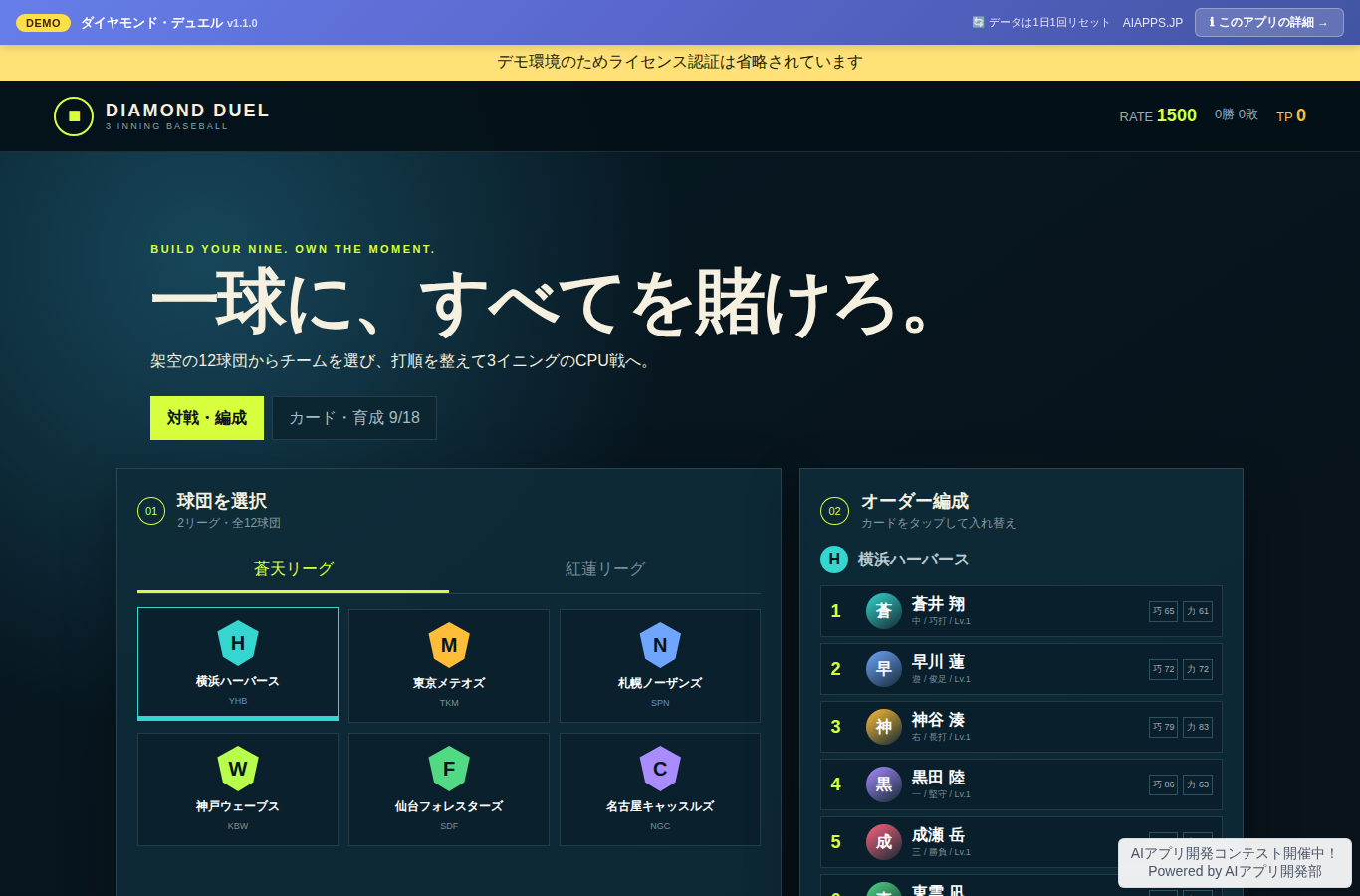Image resolution: width=1360 pixels, height=896 pixels.
Task: Switch to the 蒼天リーグ tab
Action: [294, 569]
